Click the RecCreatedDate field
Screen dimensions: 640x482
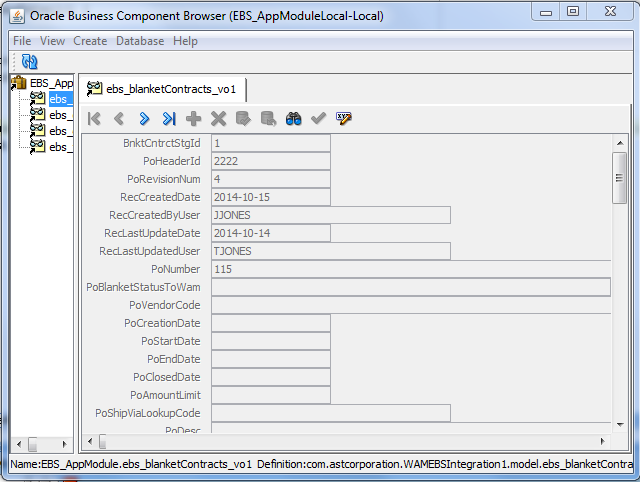tap(271, 197)
